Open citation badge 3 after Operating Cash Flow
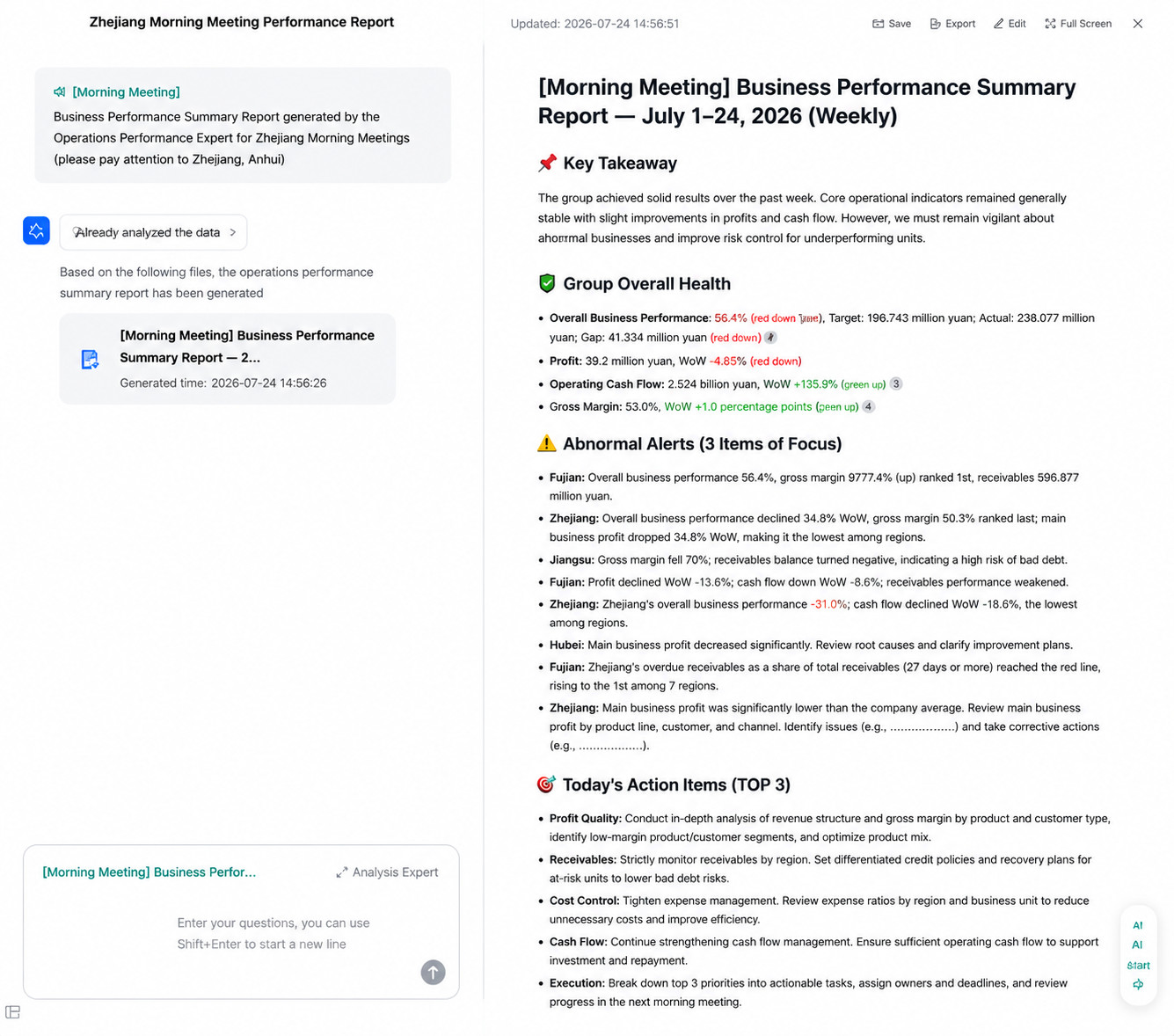 point(896,383)
